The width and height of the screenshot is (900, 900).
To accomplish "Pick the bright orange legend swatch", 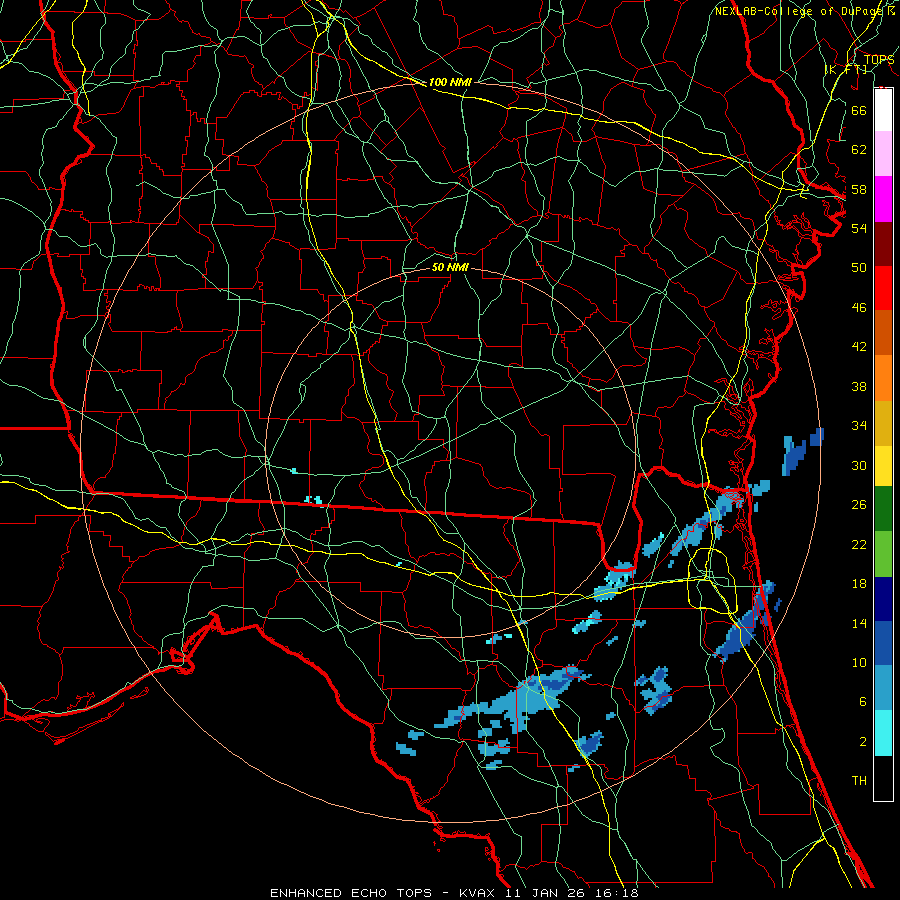I will click(x=883, y=378).
